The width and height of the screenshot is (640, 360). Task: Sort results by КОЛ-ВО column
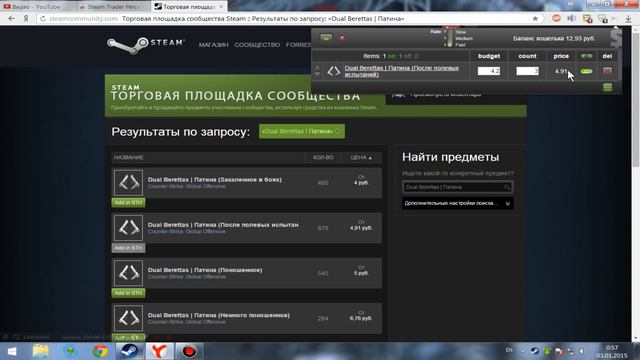(323, 158)
